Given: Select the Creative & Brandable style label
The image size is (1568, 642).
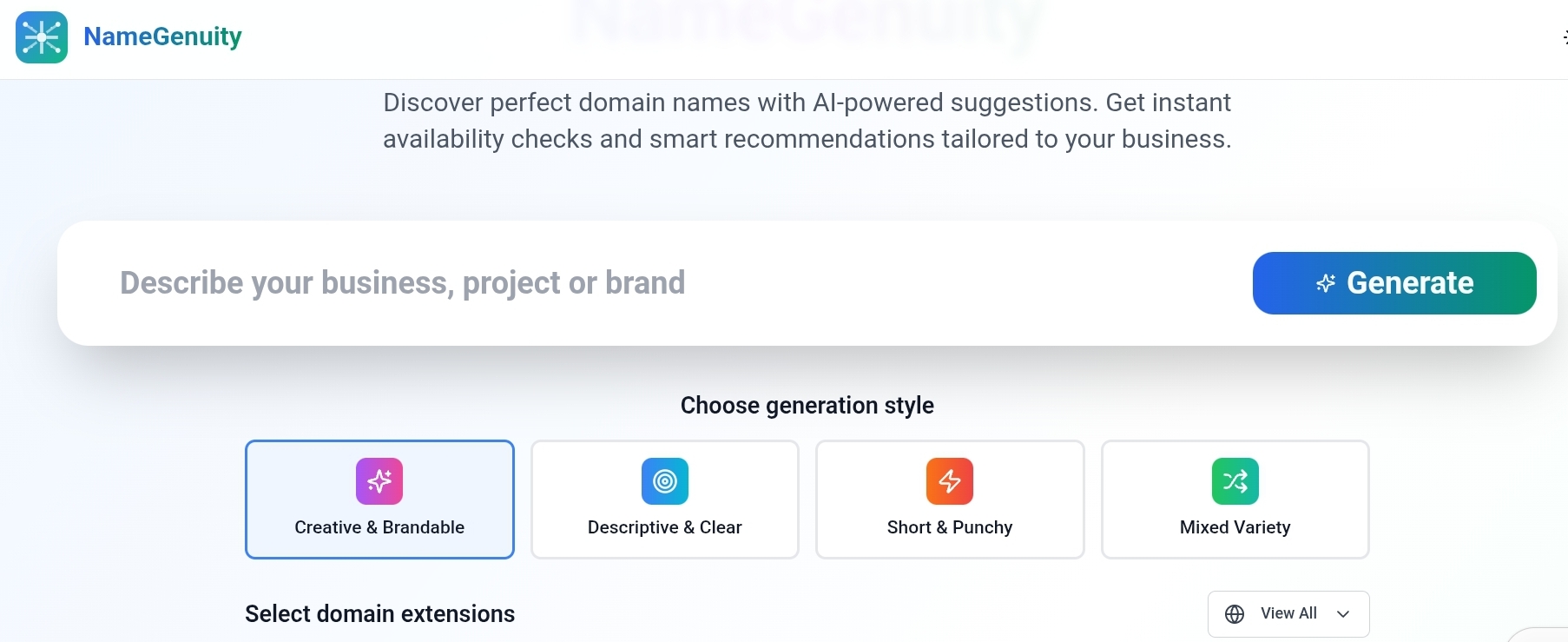Looking at the screenshot, I should click(x=379, y=527).
